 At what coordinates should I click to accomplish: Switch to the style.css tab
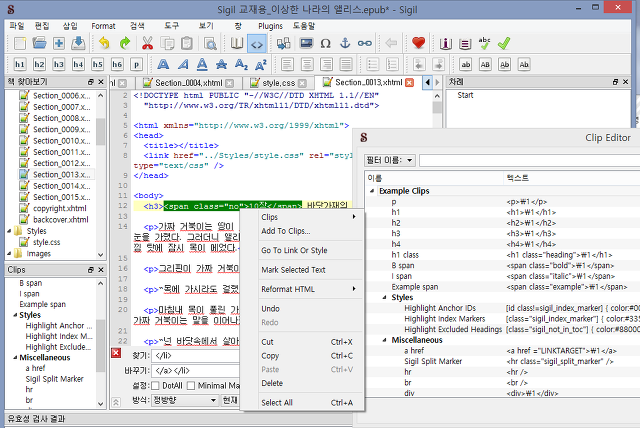(x=278, y=83)
